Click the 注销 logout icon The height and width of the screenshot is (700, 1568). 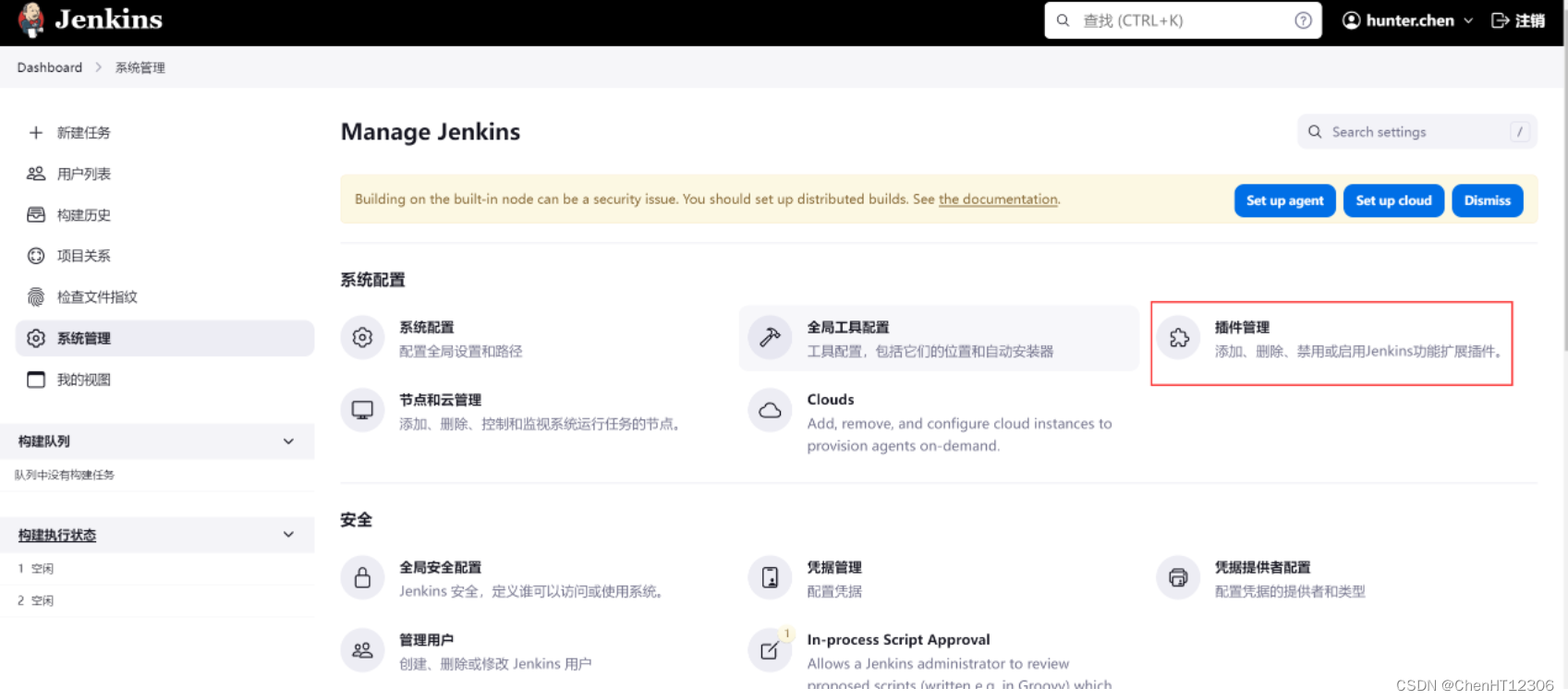pyautogui.click(x=1501, y=20)
